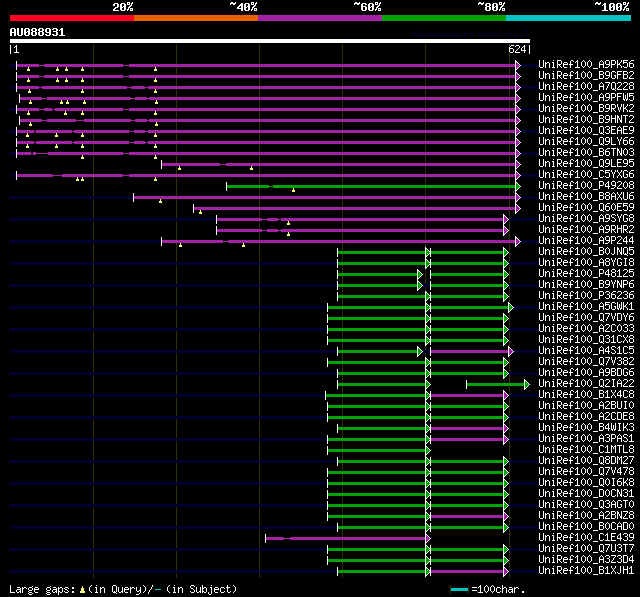Open the UniRef100_P49208 hit label
The width and height of the screenshot is (640, 597).
586,186
